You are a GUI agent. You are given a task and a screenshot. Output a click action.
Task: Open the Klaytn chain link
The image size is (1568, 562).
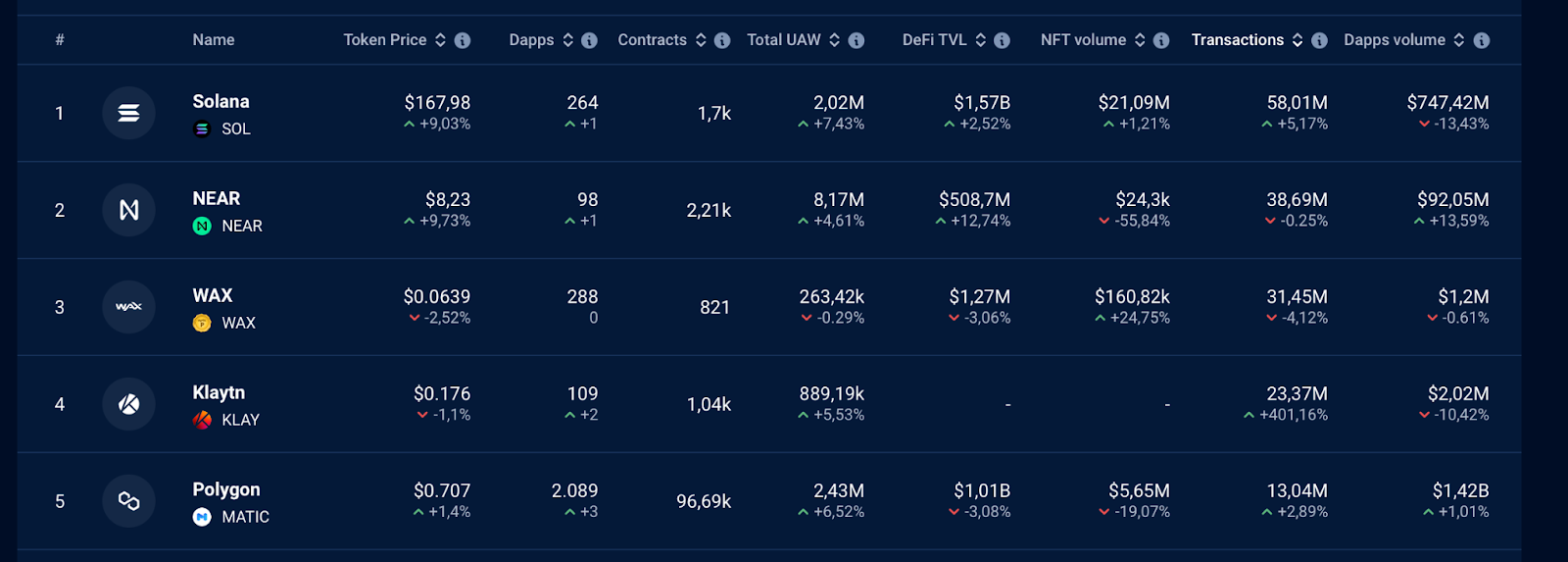219,392
